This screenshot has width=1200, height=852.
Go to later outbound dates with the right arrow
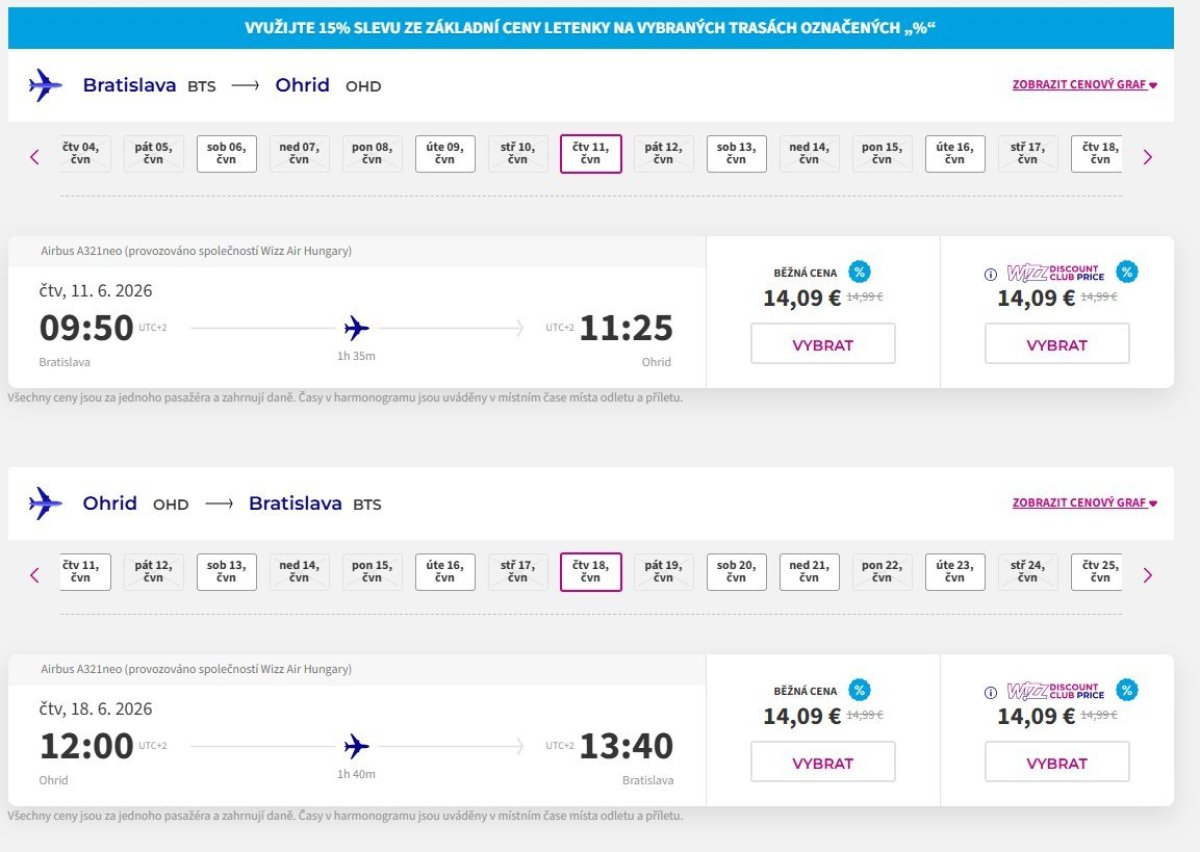[x=1147, y=156]
